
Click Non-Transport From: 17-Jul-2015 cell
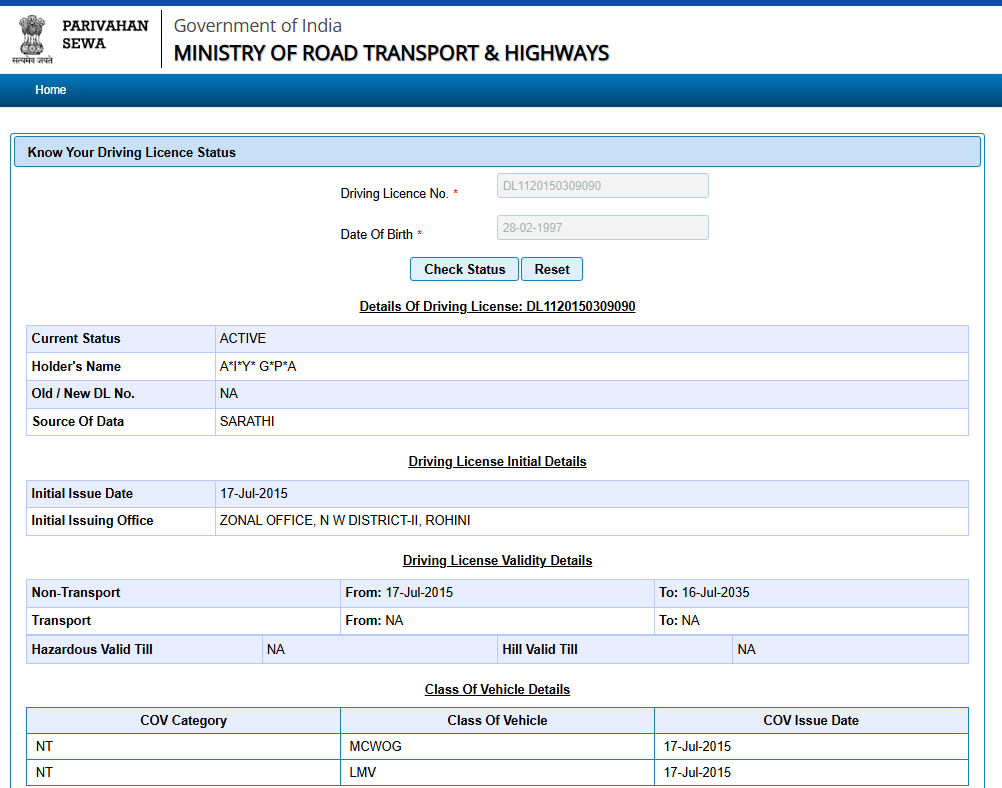click(497, 592)
